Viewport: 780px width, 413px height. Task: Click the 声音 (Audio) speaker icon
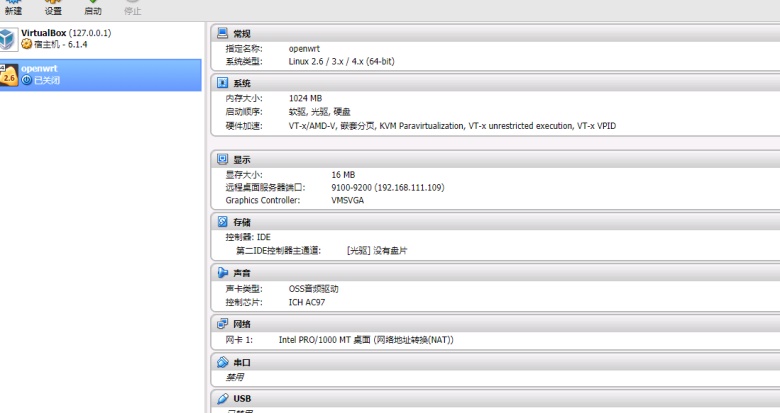pyautogui.click(x=222, y=273)
